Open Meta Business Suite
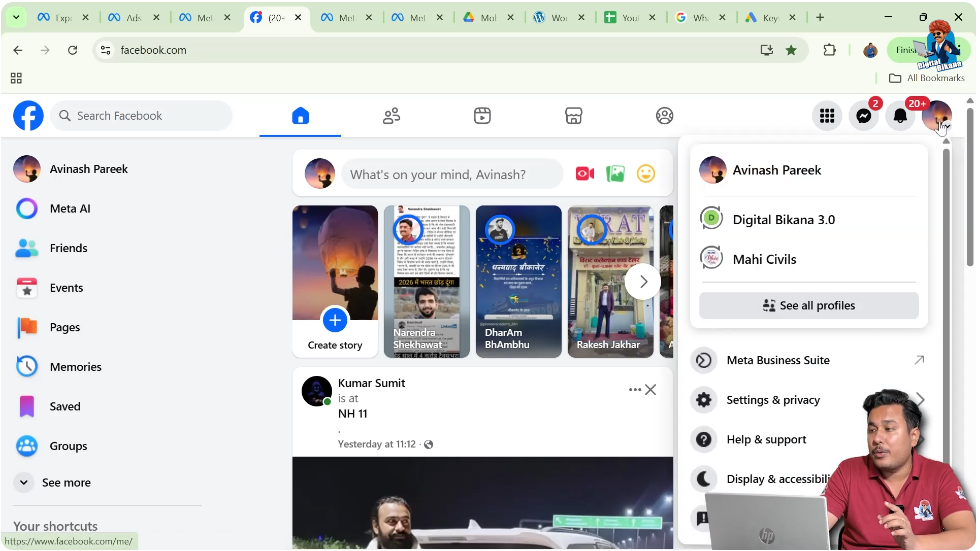This screenshot has height=551, width=980. (808, 360)
